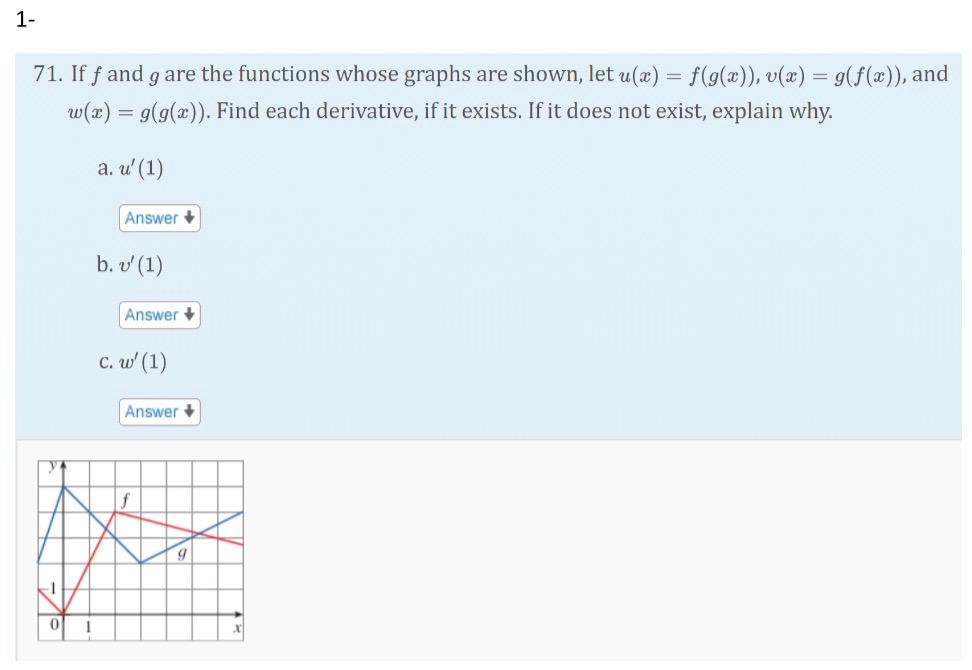Expand the Answer for part b. v'(1)
The width and height of the screenshot is (972, 670).
point(159,315)
